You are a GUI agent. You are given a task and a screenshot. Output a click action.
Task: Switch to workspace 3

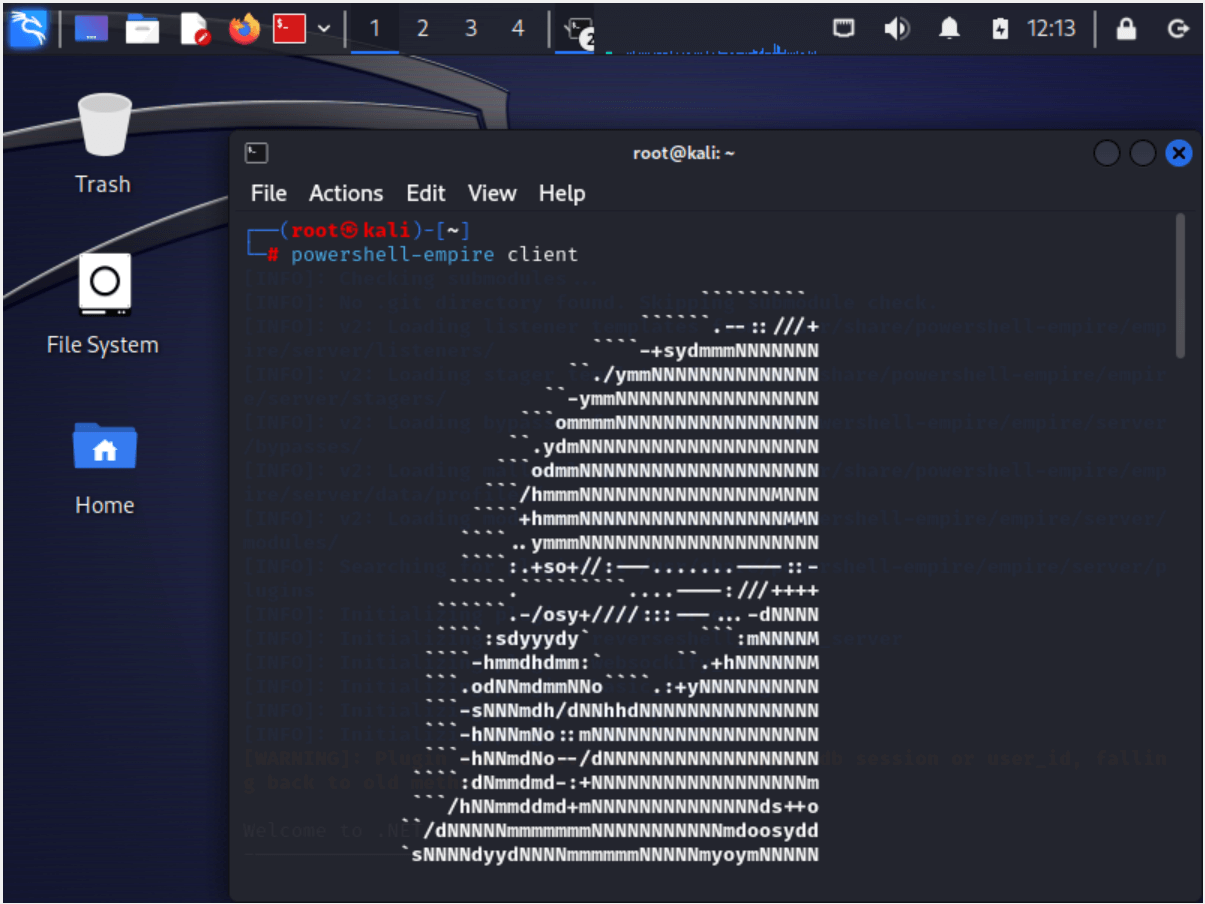click(x=470, y=29)
